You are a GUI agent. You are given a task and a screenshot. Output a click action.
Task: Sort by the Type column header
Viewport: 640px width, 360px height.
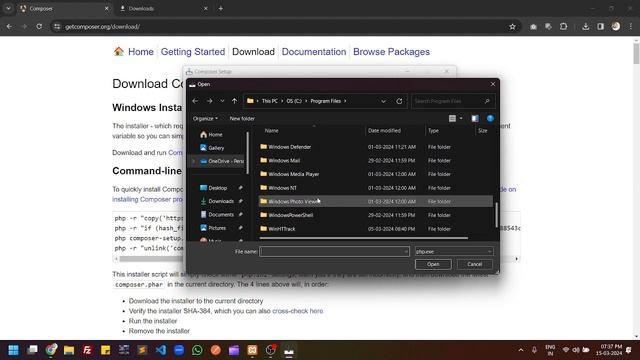click(x=433, y=131)
